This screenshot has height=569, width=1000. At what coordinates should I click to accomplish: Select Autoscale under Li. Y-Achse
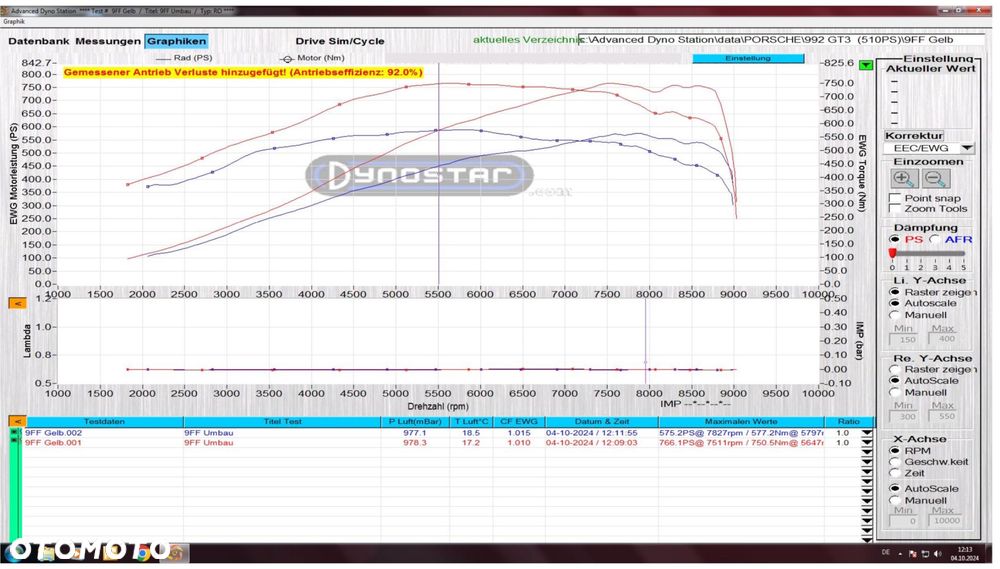pyautogui.click(x=895, y=304)
